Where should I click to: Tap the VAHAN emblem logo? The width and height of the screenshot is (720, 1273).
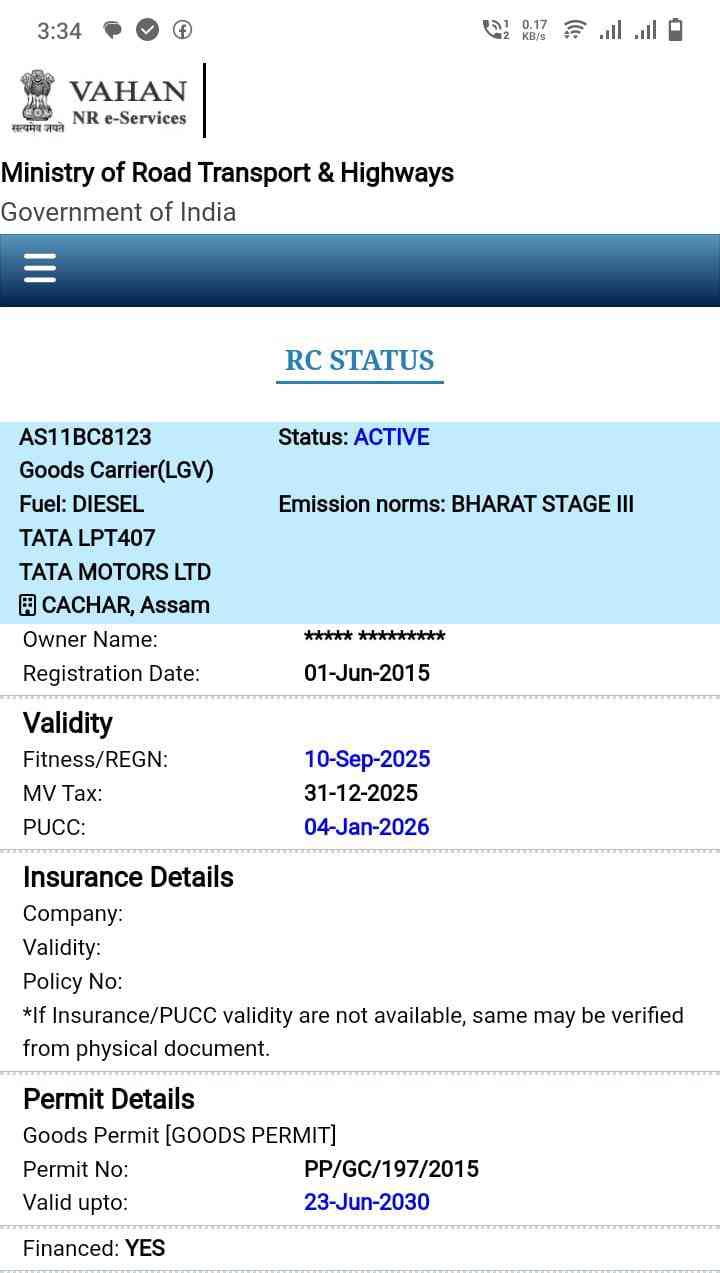pos(37,101)
